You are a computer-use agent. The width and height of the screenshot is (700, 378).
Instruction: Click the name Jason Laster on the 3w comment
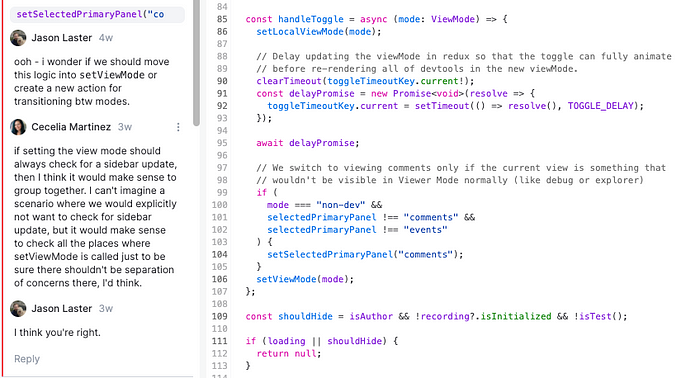click(62, 309)
